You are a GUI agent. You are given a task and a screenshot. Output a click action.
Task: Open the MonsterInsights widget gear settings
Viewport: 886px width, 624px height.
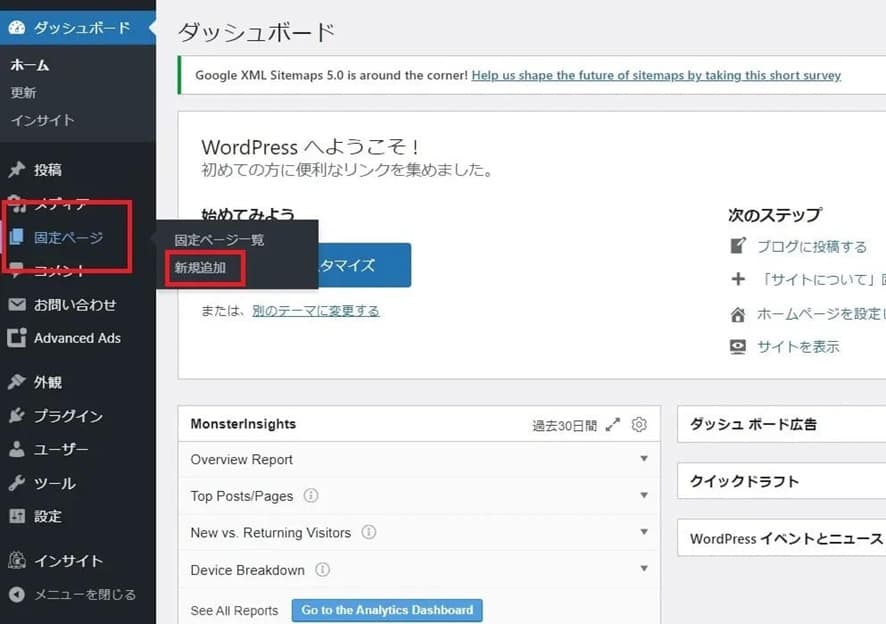coord(639,424)
